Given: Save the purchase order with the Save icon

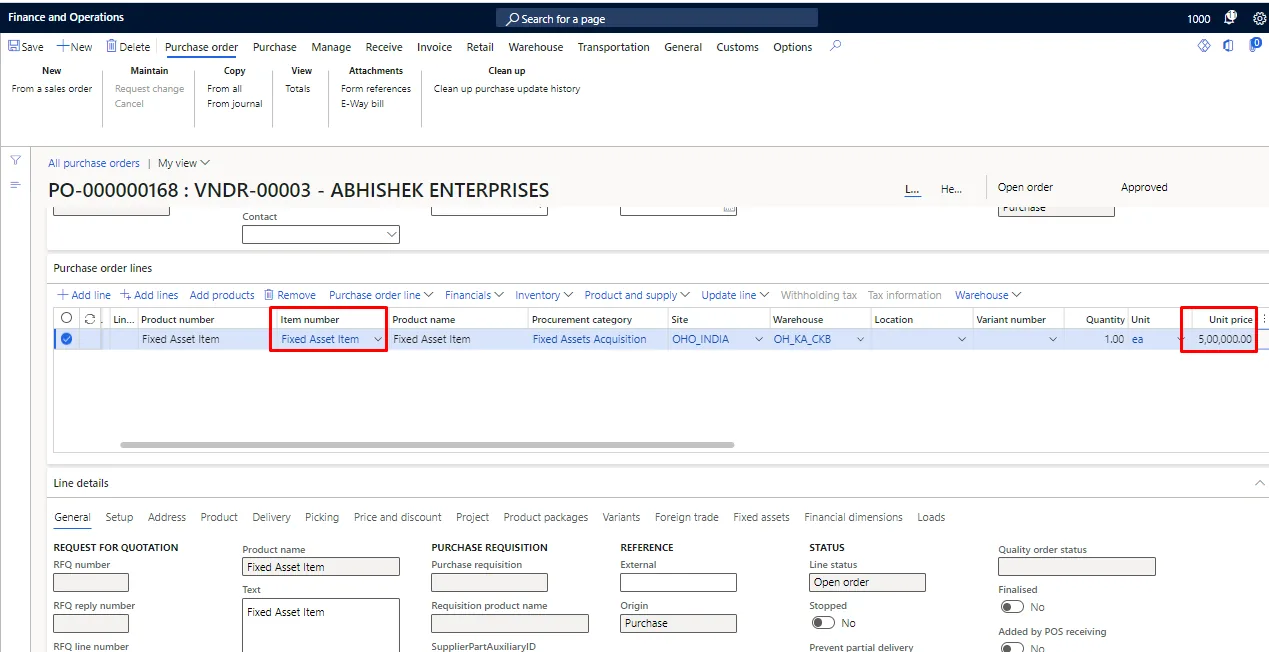Looking at the screenshot, I should tap(26, 47).
